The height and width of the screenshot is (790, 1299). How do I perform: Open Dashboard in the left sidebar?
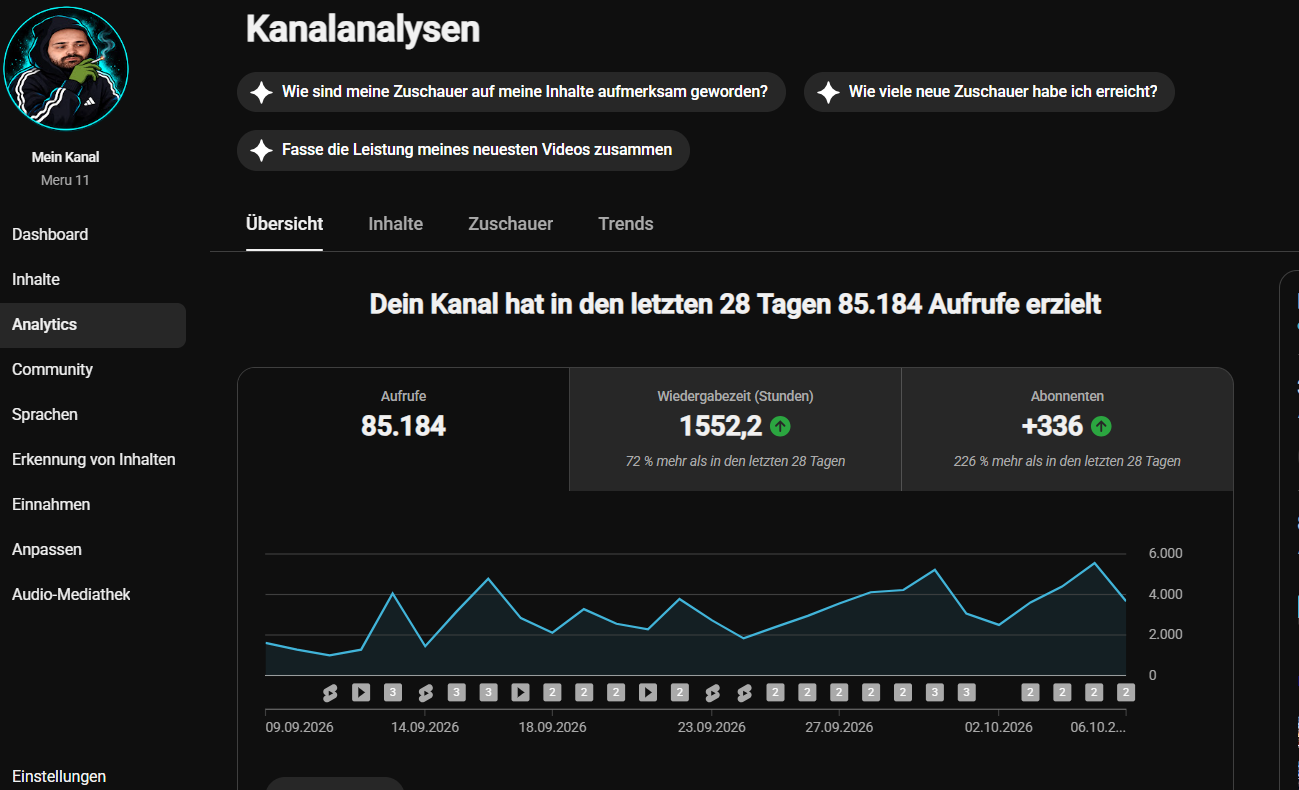pos(50,234)
